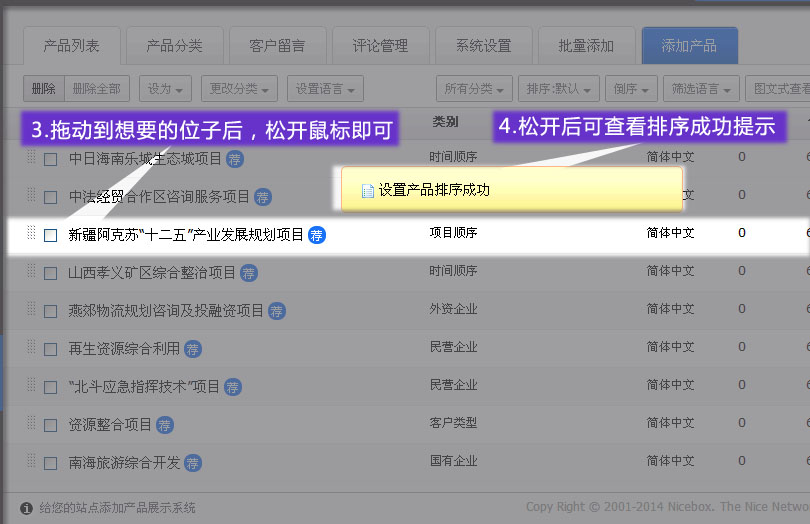Click the 荐 badge next to 中日海南乐城生态城项目
The width and height of the screenshot is (810, 524).
pyautogui.click(x=235, y=159)
